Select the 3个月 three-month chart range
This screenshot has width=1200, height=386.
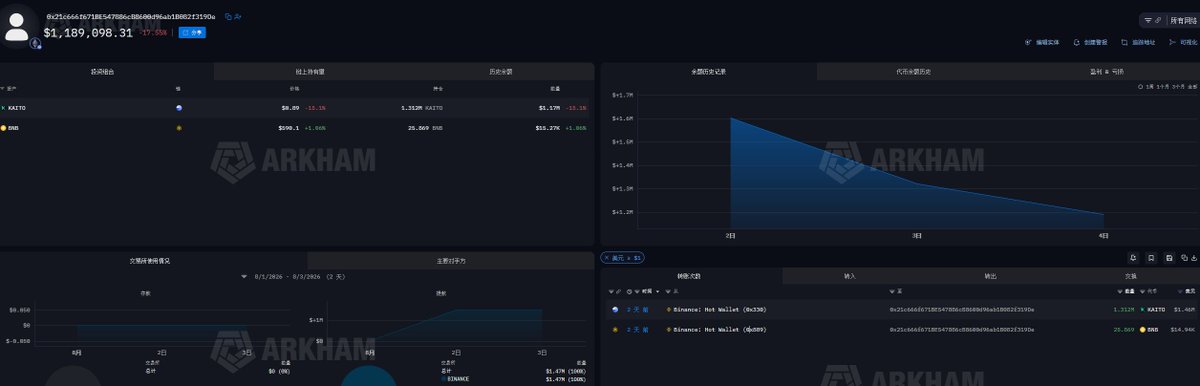1177,87
